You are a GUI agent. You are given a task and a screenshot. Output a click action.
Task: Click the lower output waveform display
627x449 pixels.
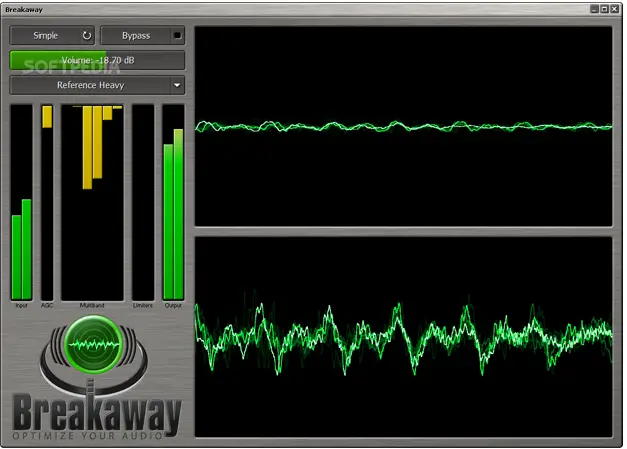click(x=403, y=337)
